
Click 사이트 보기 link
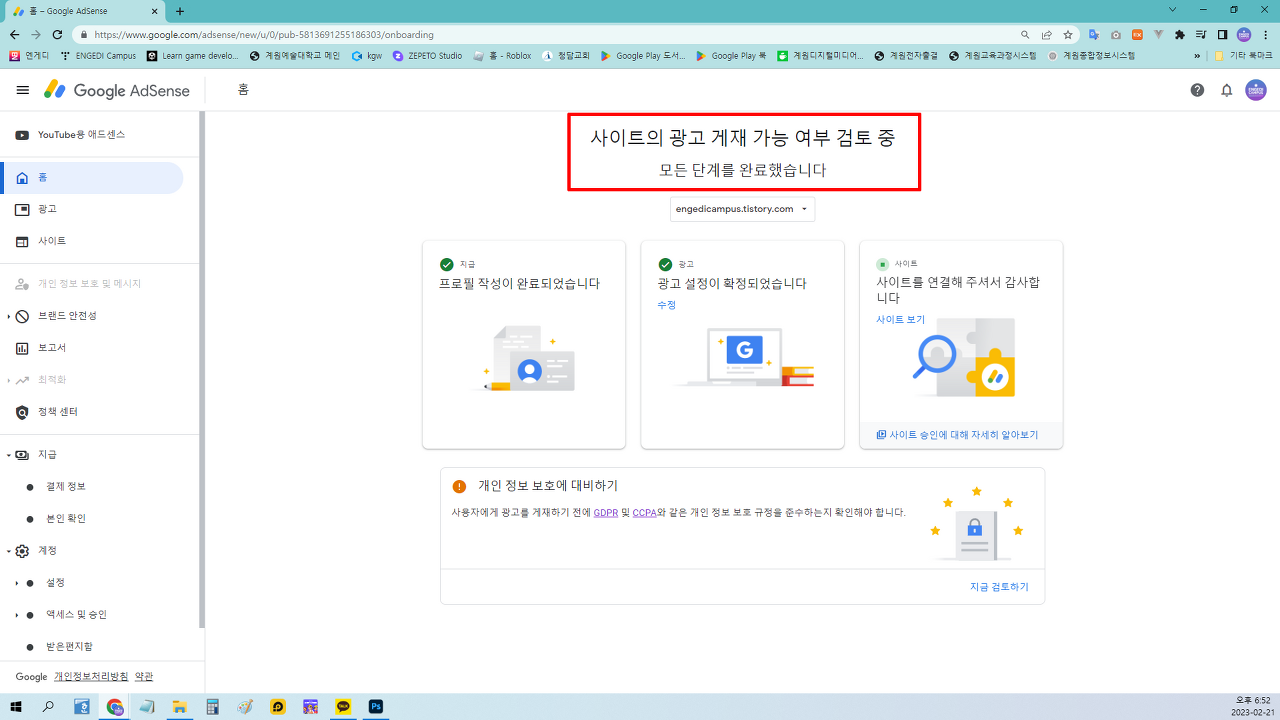pyautogui.click(x=900, y=320)
